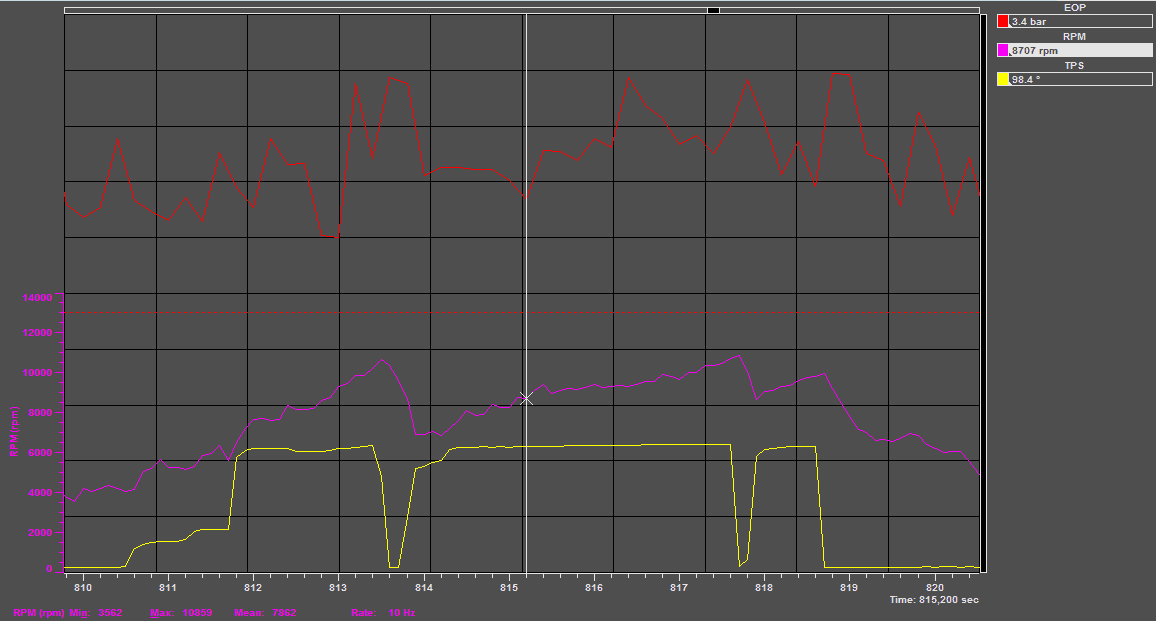Click the black thumb on the top overview bar
The image size is (1156, 621).
pyautogui.click(x=713, y=10)
